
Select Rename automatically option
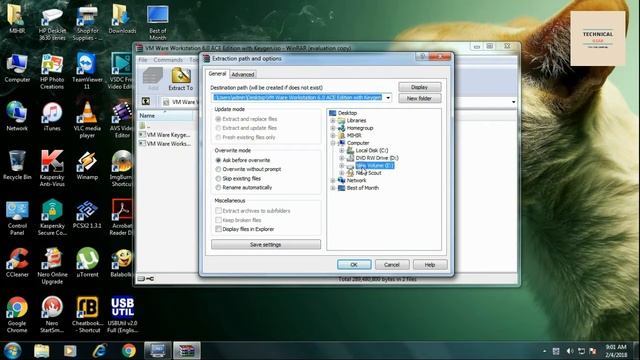click(x=218, y=187)
